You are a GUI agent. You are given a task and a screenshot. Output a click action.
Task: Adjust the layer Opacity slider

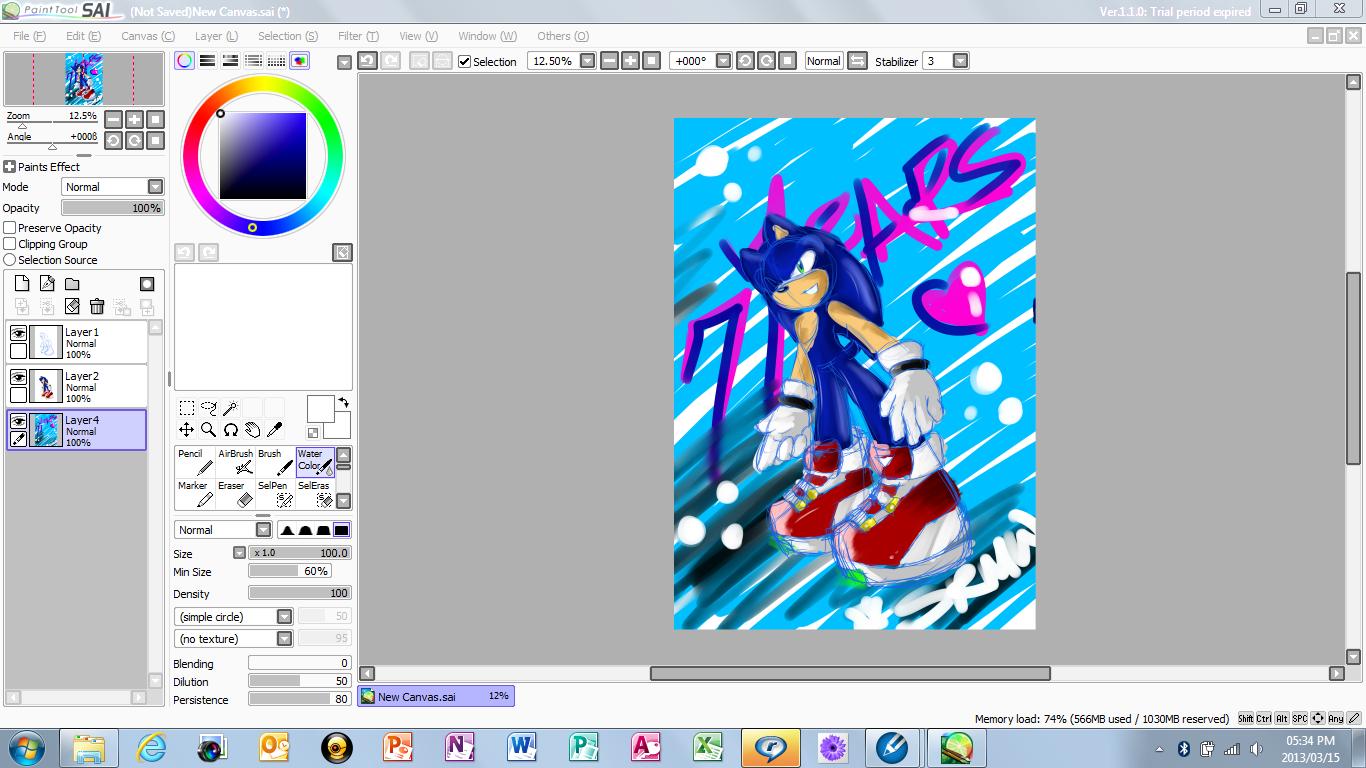pos(112,208)
